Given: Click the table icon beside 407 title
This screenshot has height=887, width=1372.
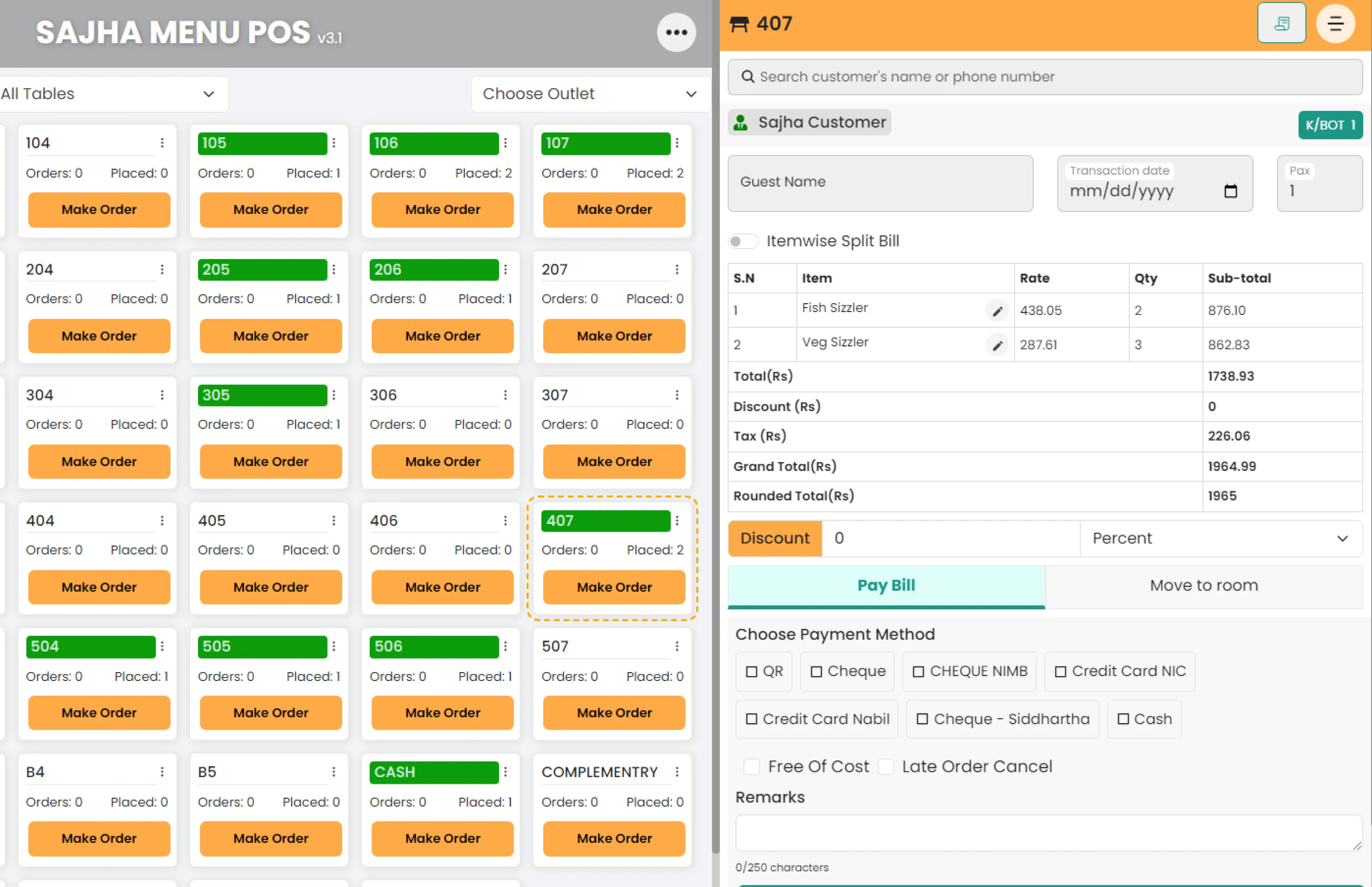Looking at the screenshot, I should click(x=739, y=24).
